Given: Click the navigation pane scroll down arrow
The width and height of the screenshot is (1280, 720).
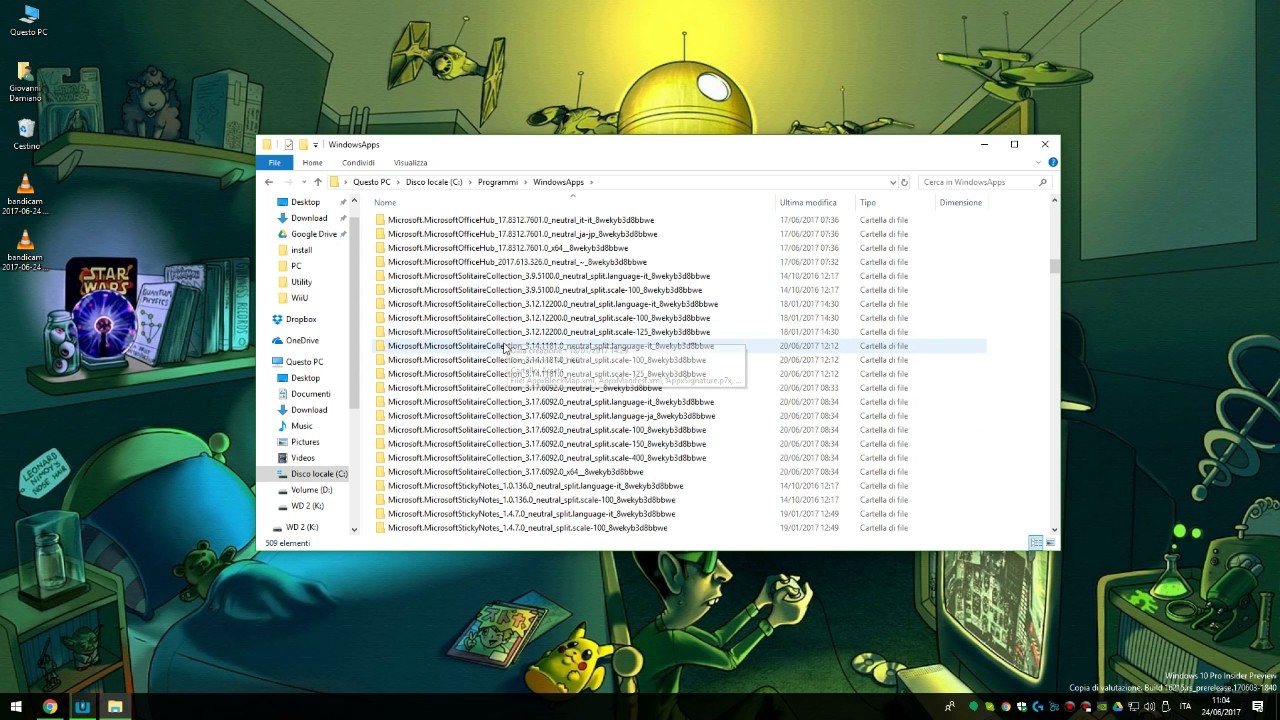Looking at the screenshot, I should [x=354, y=529].
